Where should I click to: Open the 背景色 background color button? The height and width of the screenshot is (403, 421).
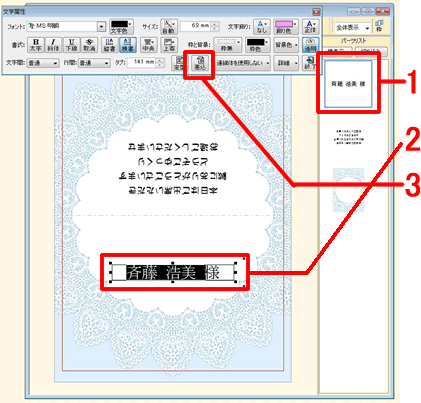click(286, 45)
